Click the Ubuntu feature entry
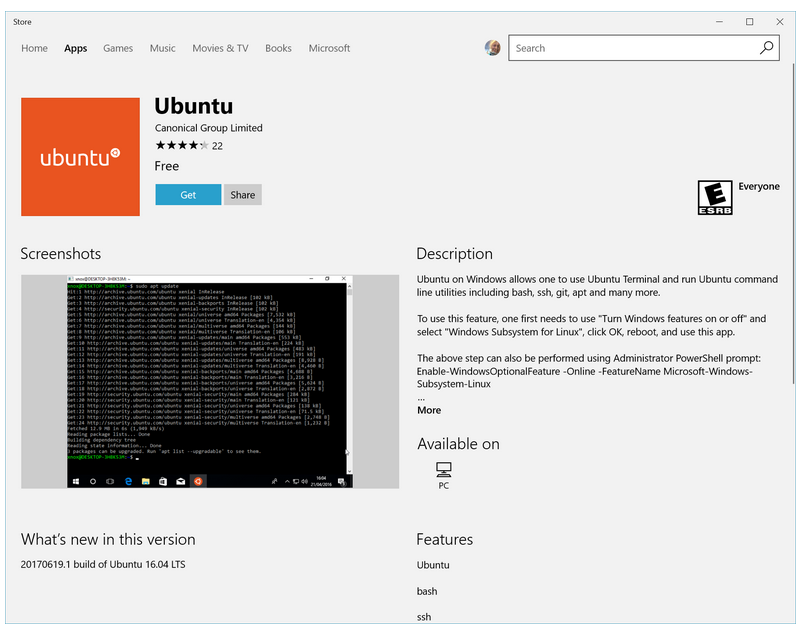The width and height of the screenshot is (804, 626). pos(433,565)
